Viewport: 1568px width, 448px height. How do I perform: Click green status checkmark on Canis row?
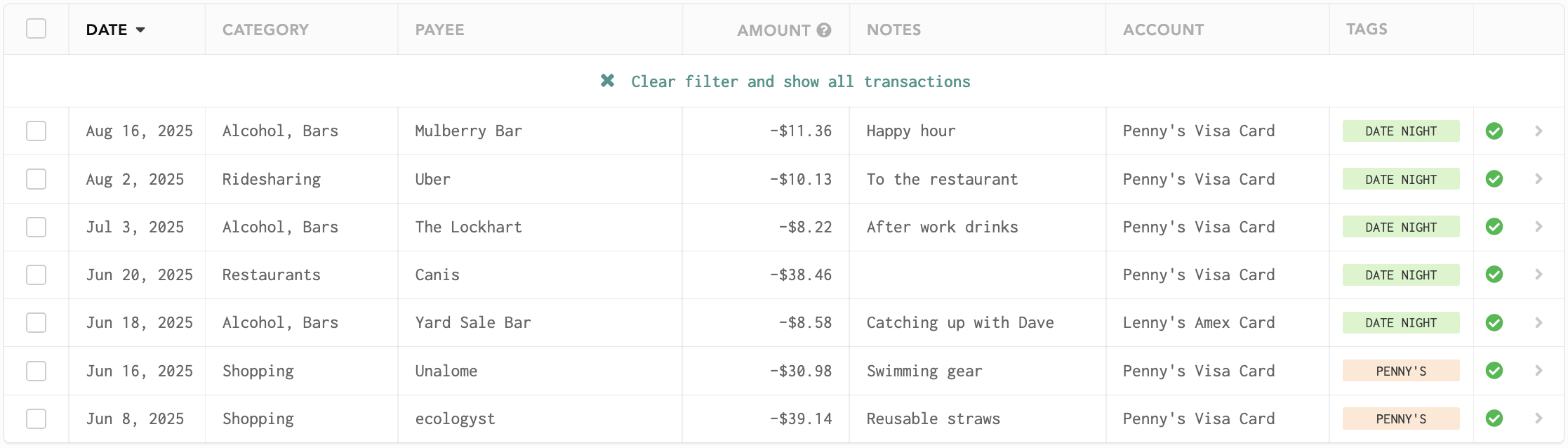(x=1494, y=275)
